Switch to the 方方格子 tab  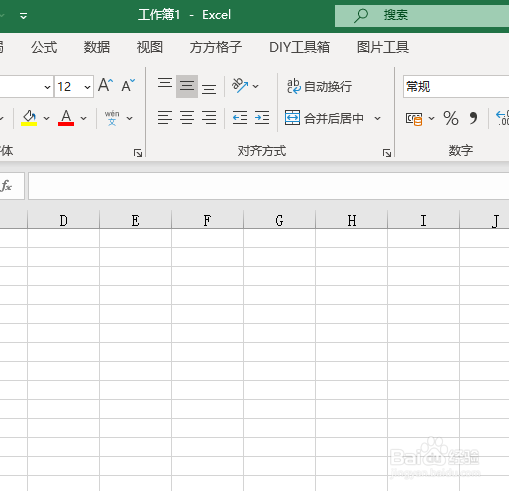point(215,47)
